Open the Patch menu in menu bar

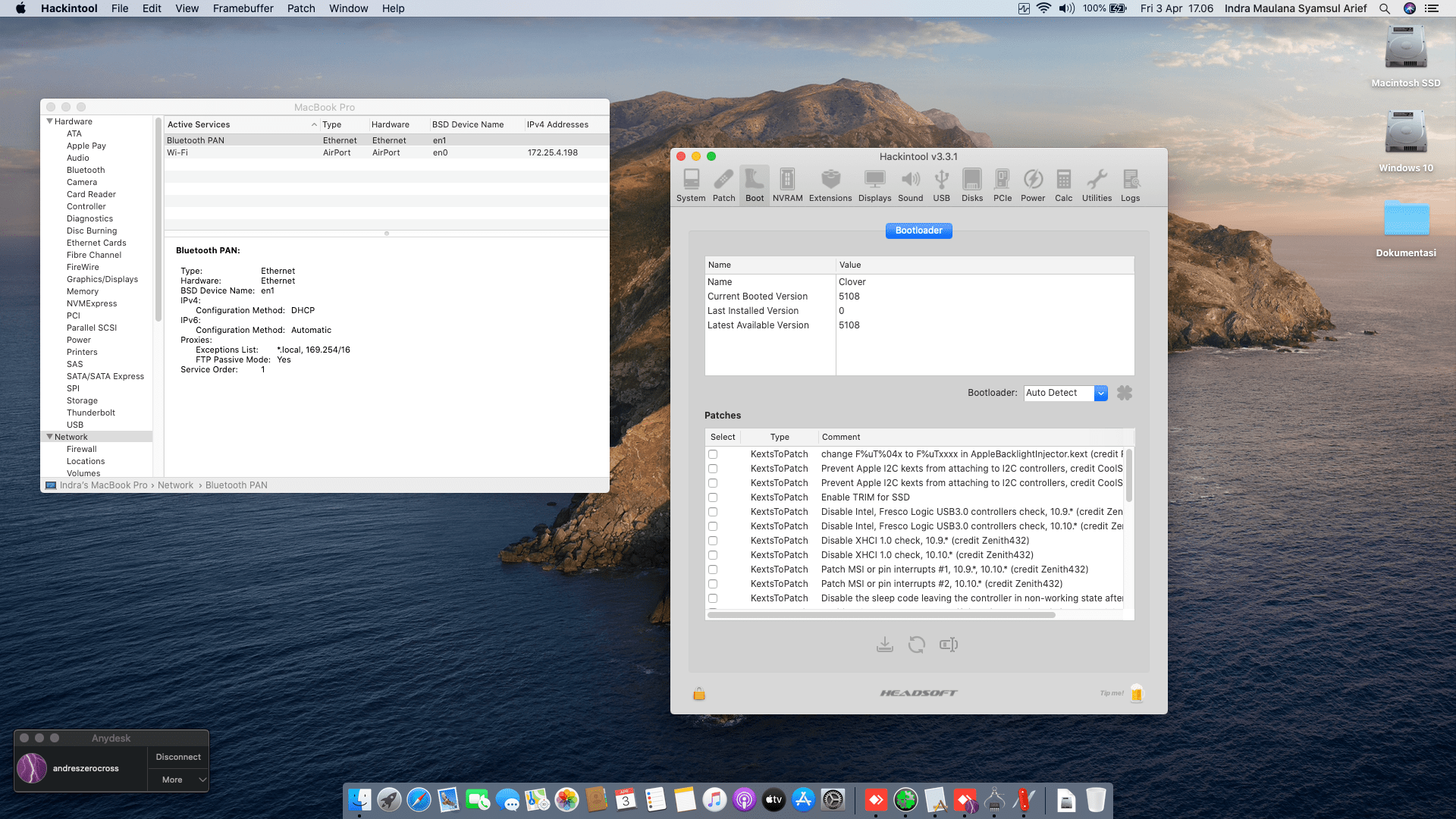[x=300, y=8]
